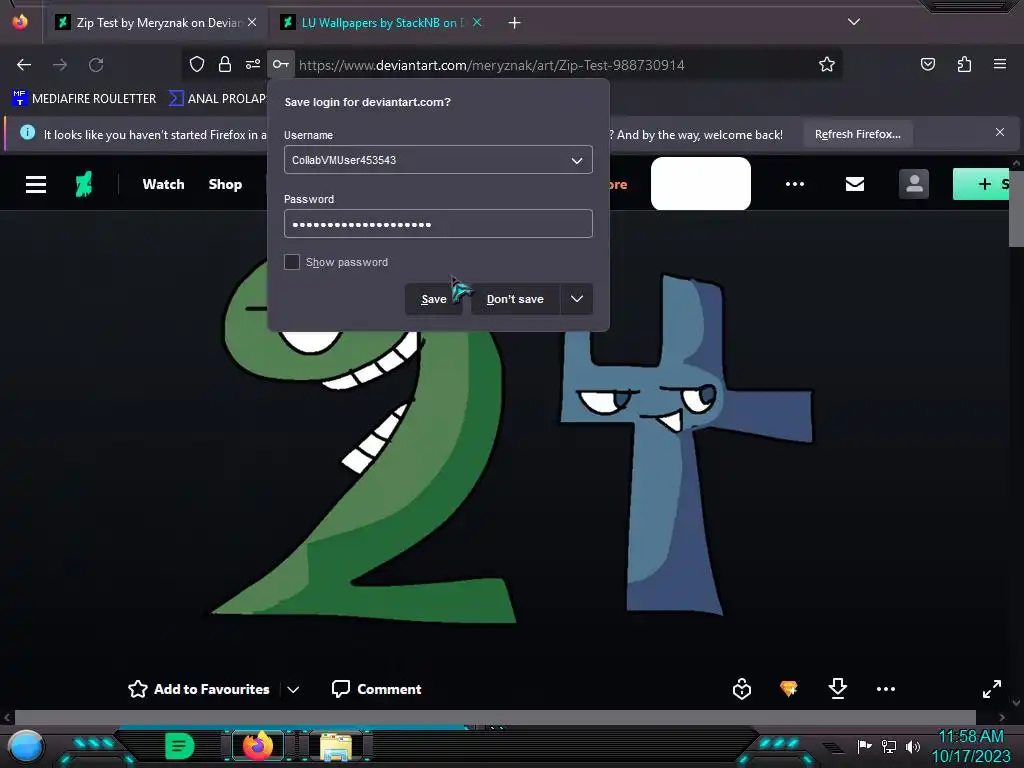Open the green notes app in taskbar
The image size is (1024, 768).
(180, 746)
